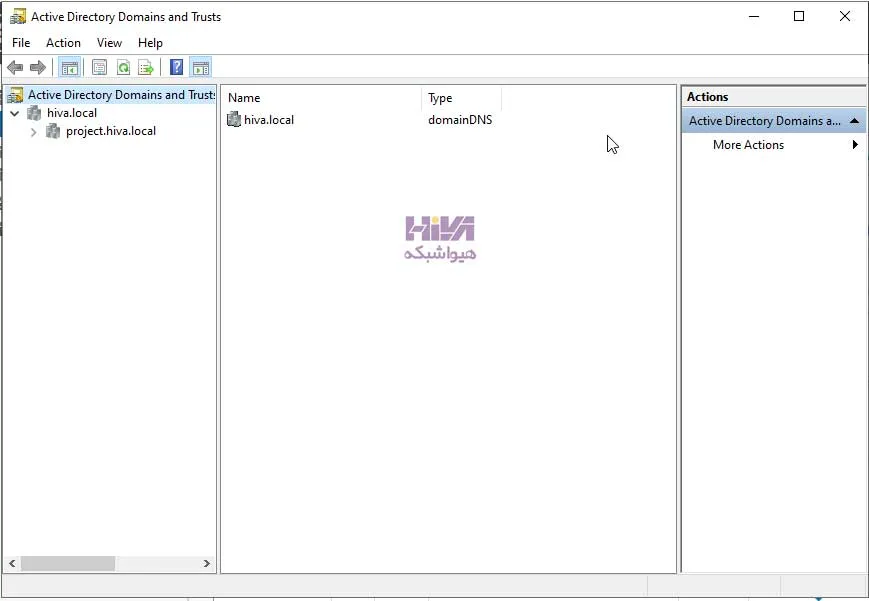Click the domainDNS type cell
The width and height of the screenshot is (869, 601).
[x=460, y=120]
